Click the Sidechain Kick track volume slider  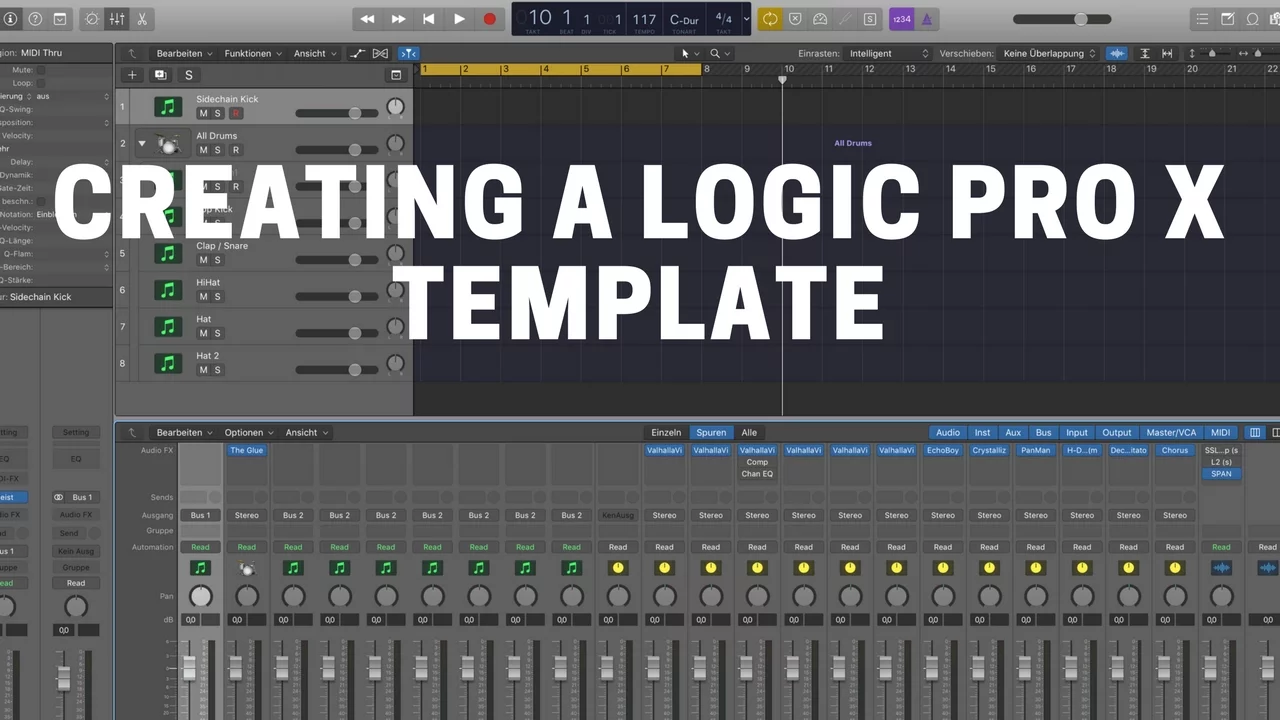337,113
